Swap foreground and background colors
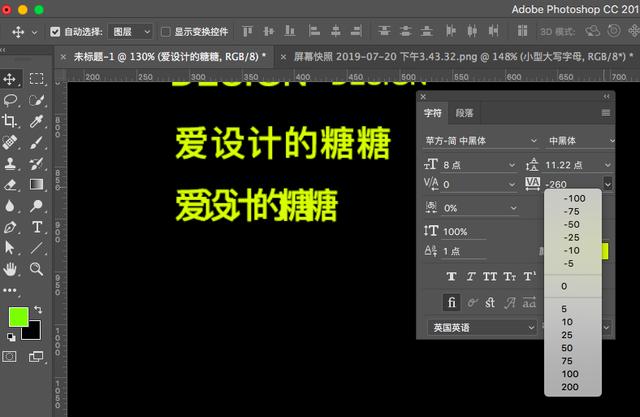The width and height of the screenshot is (640, 417). tap(38, 310)
